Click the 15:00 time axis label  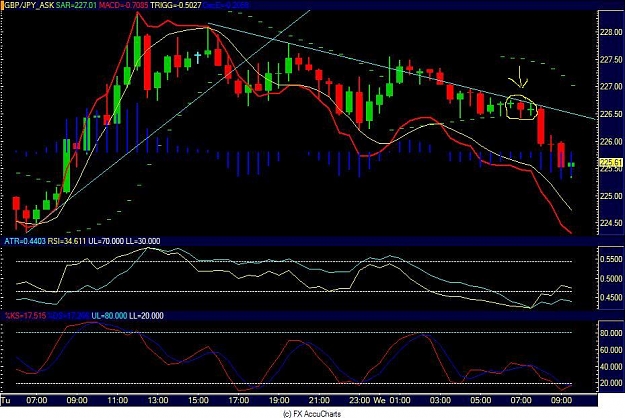(x=198, y=400)
